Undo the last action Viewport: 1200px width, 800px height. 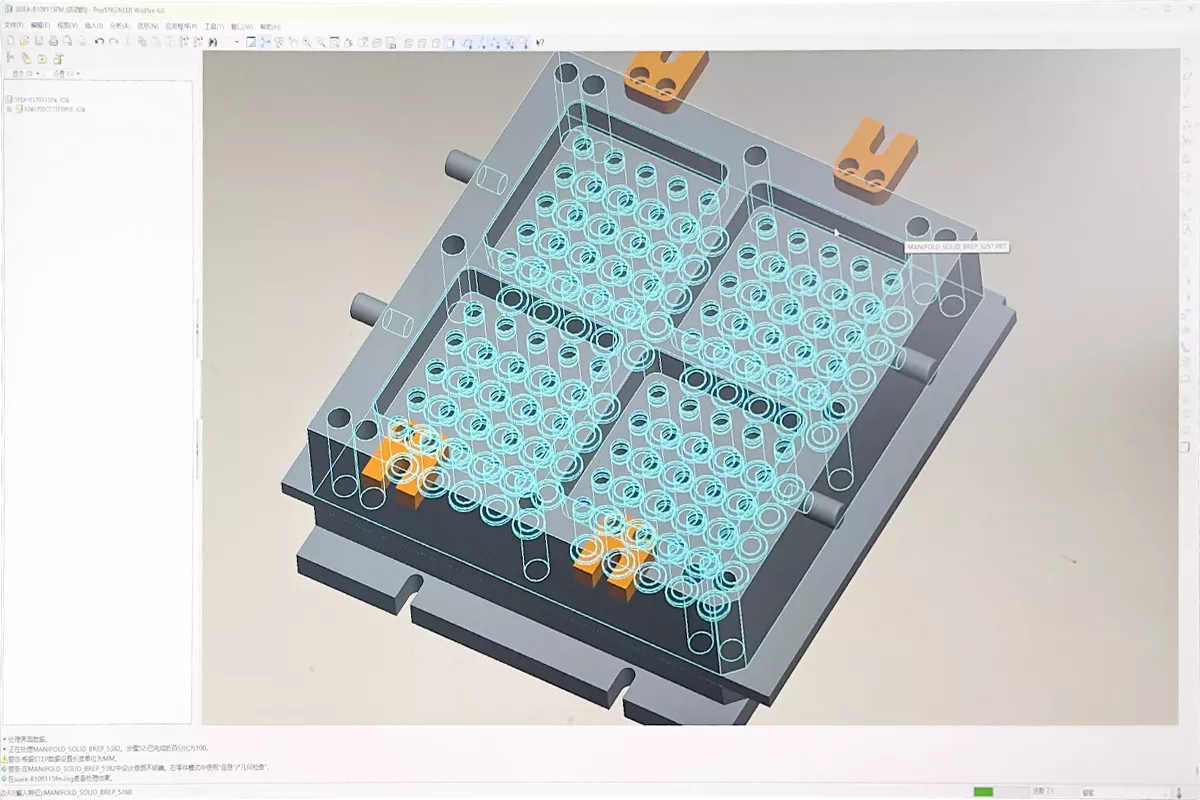[99, 42]
